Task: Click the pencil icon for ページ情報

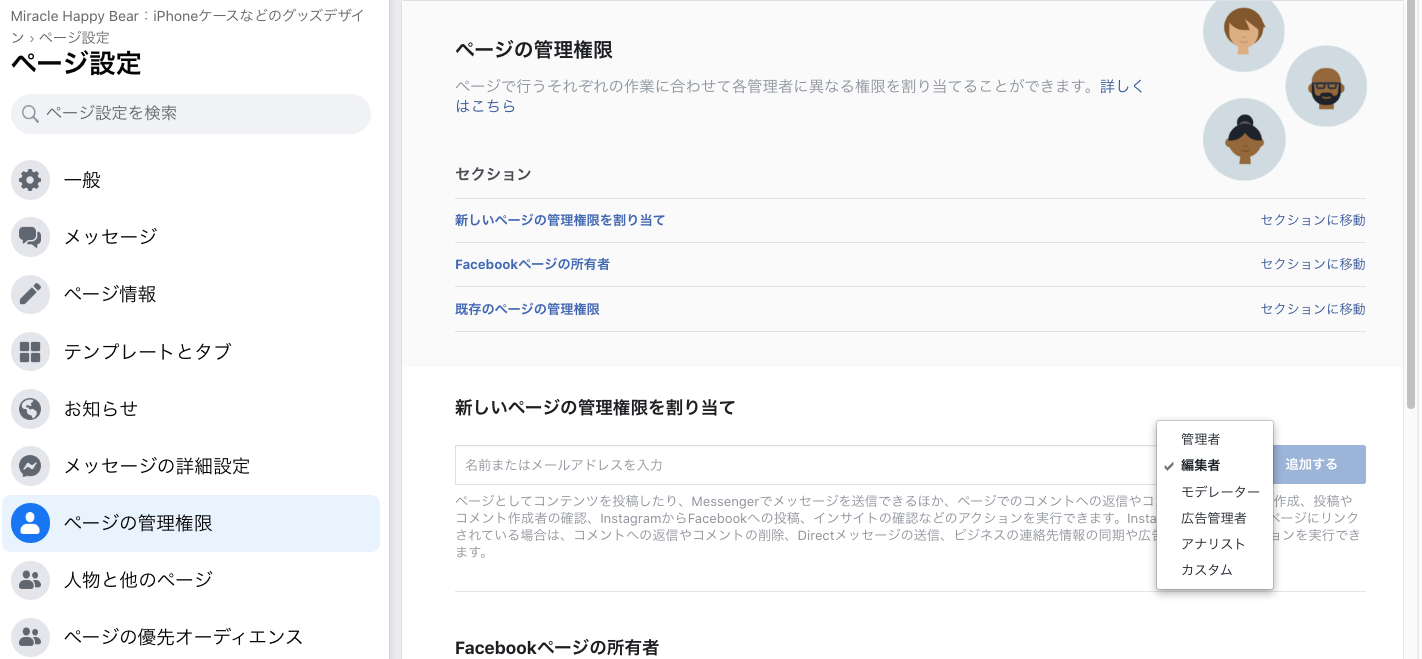Action: coord(30,294)
